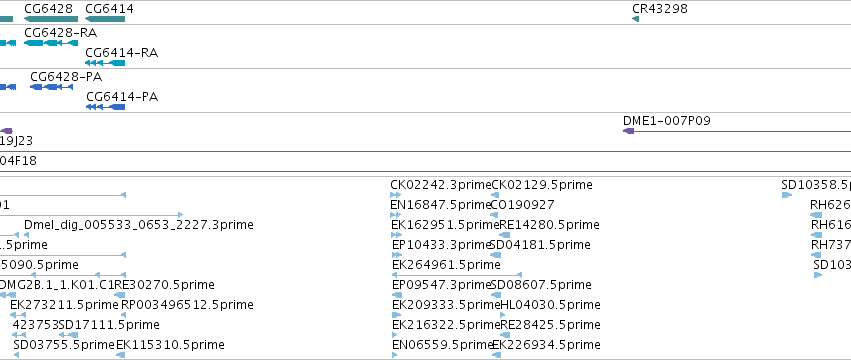Click the teal CG6414 gene arrow glyph
851x360 pixels.
click(x=105, y=19)
